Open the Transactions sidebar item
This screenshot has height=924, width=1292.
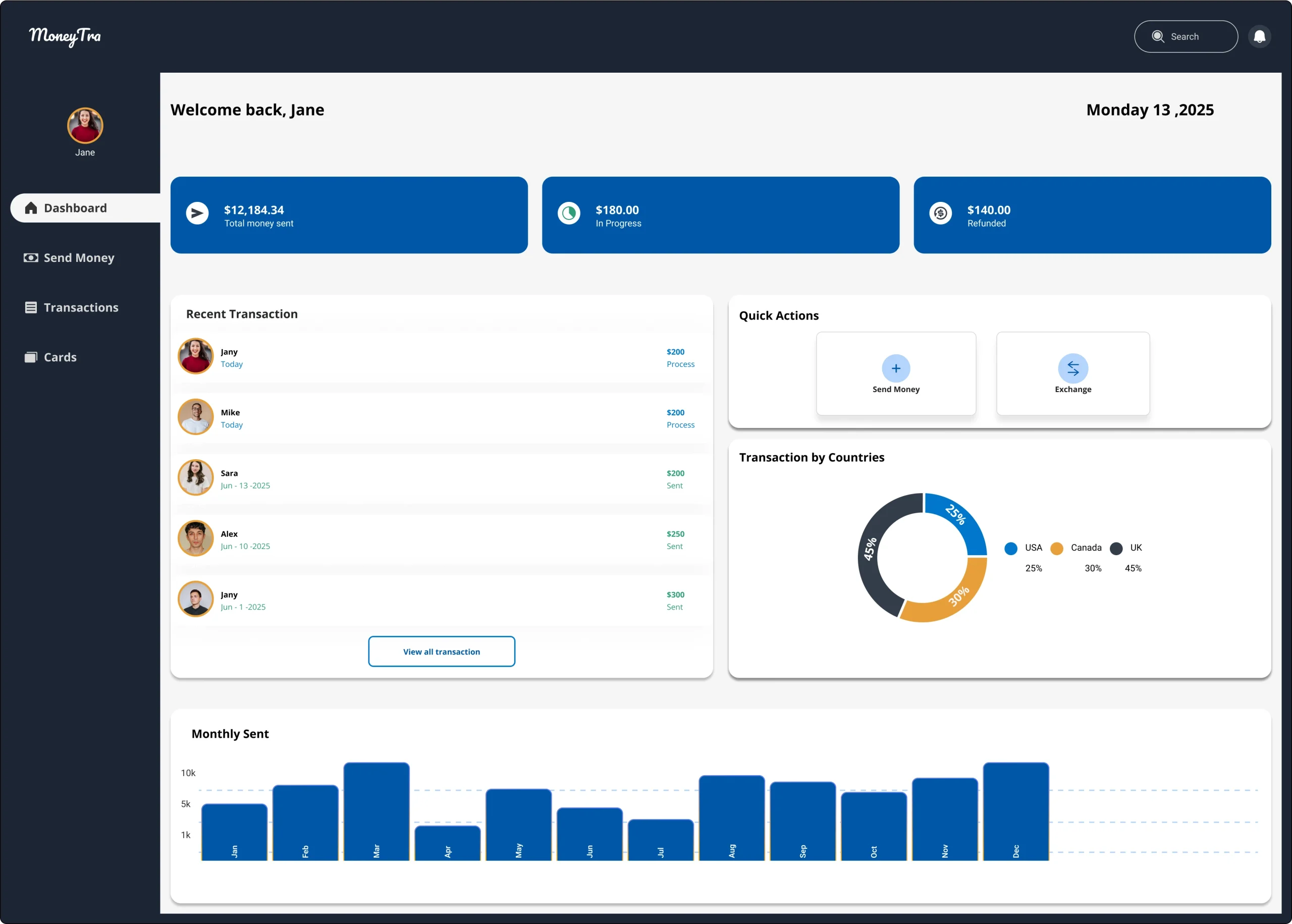pos(80,307)
